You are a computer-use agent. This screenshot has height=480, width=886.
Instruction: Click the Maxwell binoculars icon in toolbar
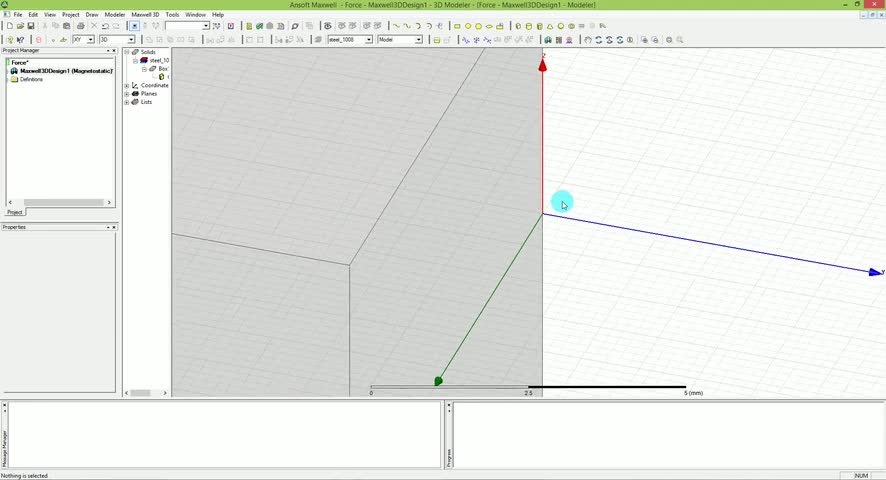pos(548,40)
